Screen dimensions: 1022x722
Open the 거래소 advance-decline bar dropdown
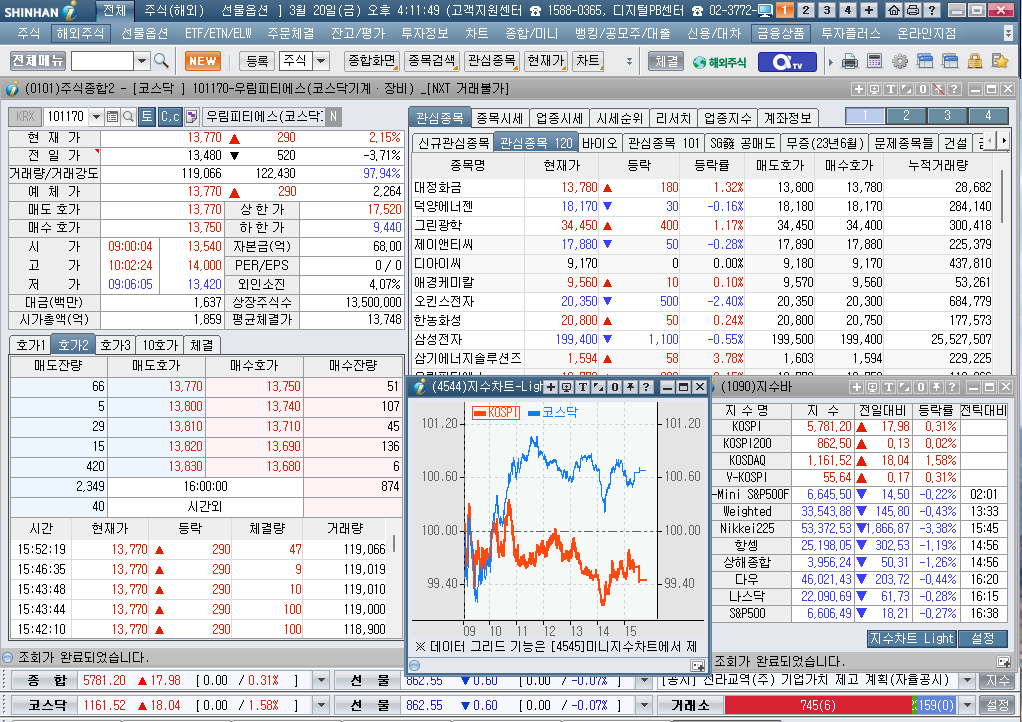pyautogui.click(x=967, y=706)
